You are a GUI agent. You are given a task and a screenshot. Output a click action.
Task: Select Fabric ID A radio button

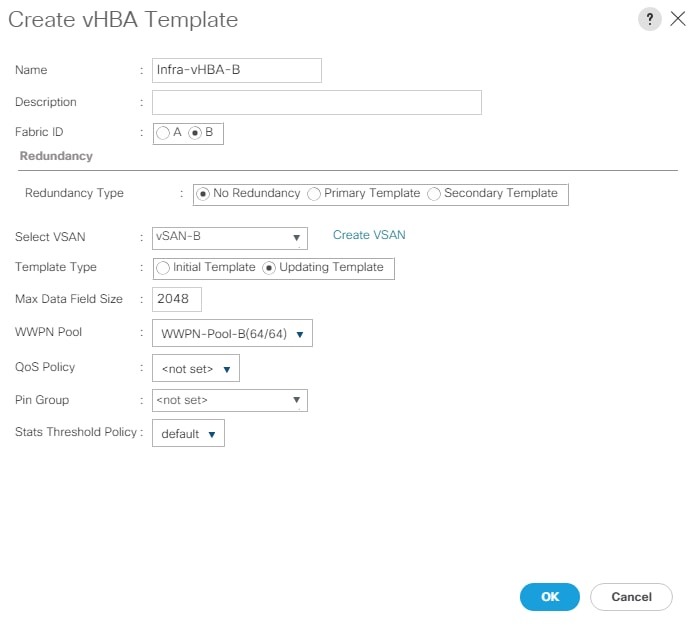[163, 133]
